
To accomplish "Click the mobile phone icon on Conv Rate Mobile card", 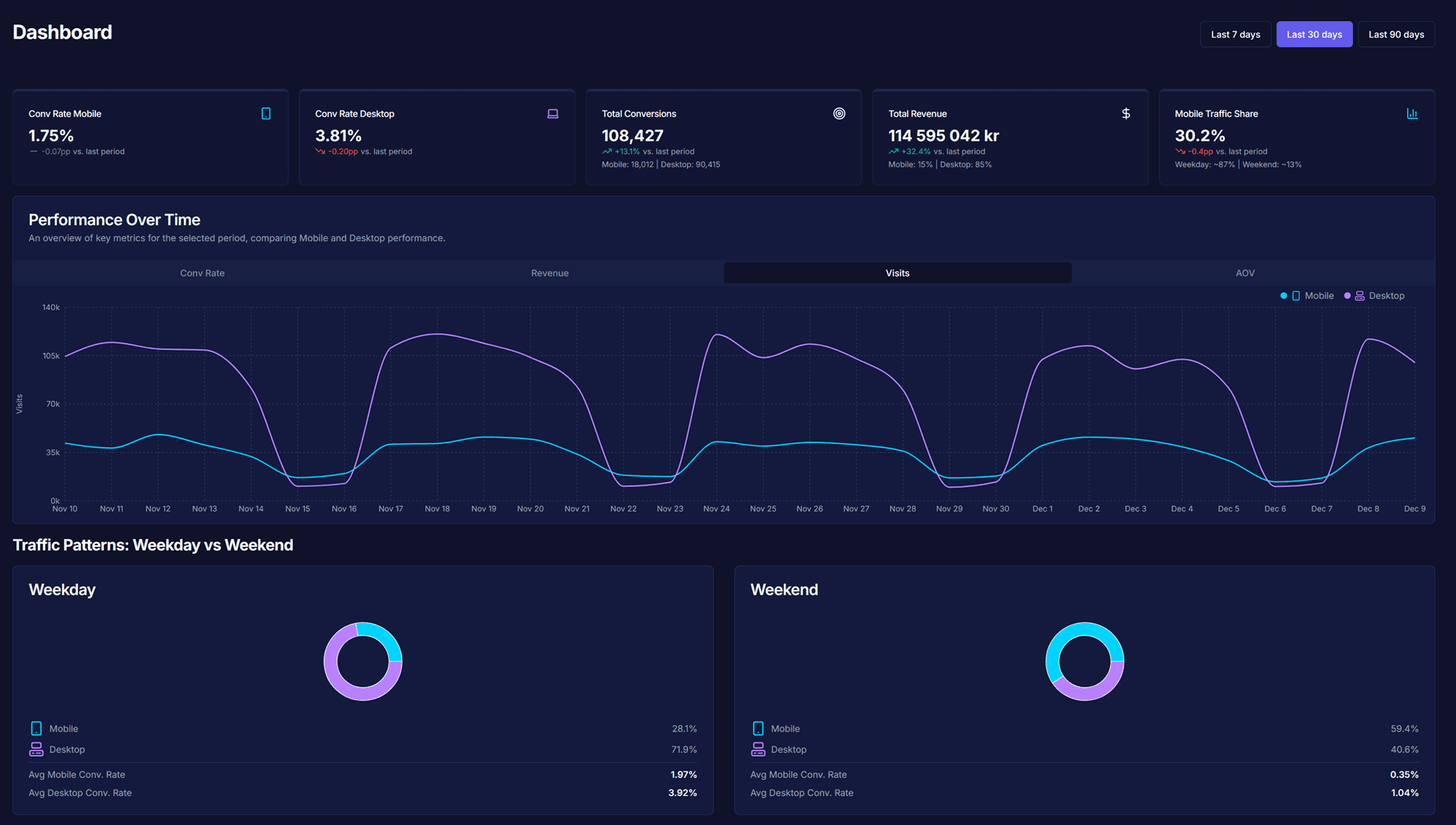I will pos(266,113).
